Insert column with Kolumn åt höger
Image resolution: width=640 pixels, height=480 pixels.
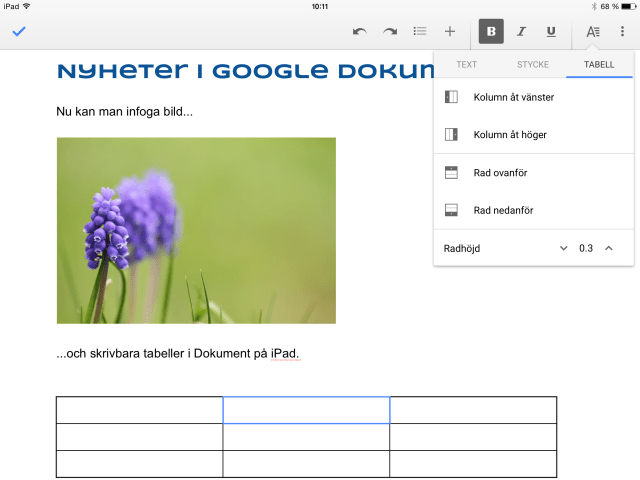click(x=510, y=134)
